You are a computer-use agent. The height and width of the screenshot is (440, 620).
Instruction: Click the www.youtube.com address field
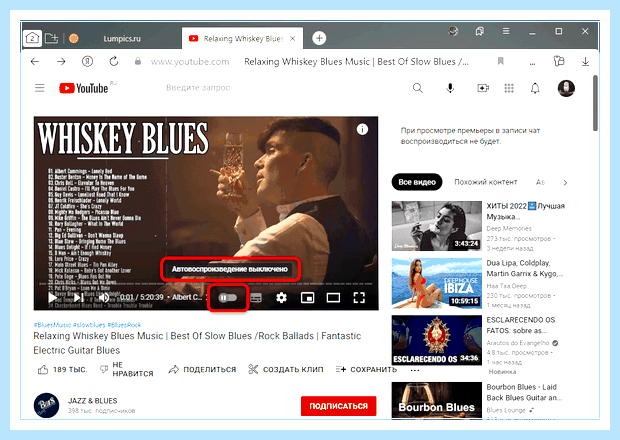point(190,62)
